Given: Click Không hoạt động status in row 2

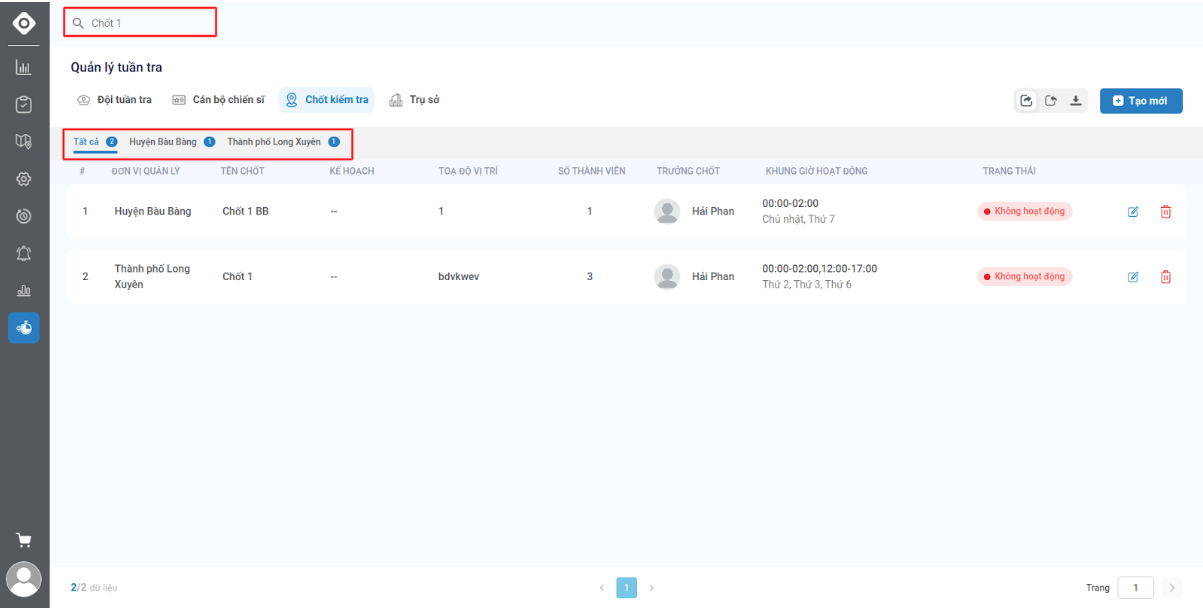Looking at the screenshot, I should [1025, 276].
